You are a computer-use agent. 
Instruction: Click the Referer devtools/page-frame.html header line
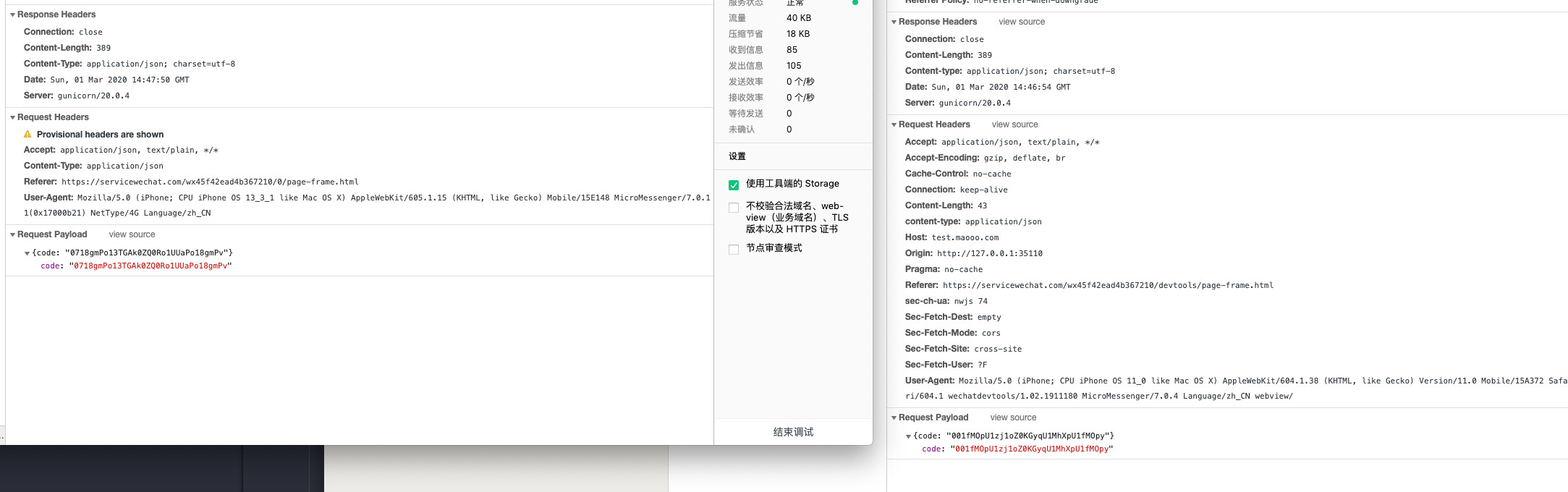point(1089,285)
